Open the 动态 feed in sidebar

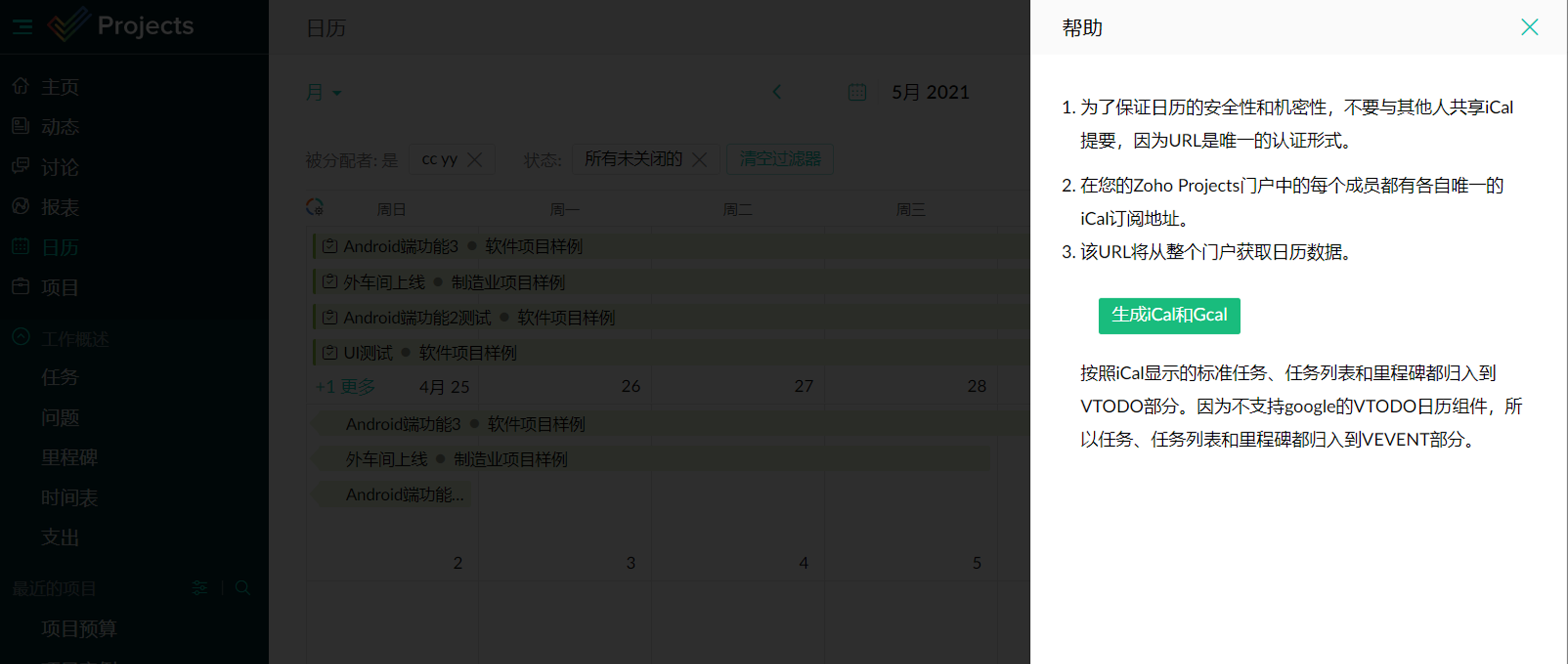pyautogui.click(x=59, y=126)
